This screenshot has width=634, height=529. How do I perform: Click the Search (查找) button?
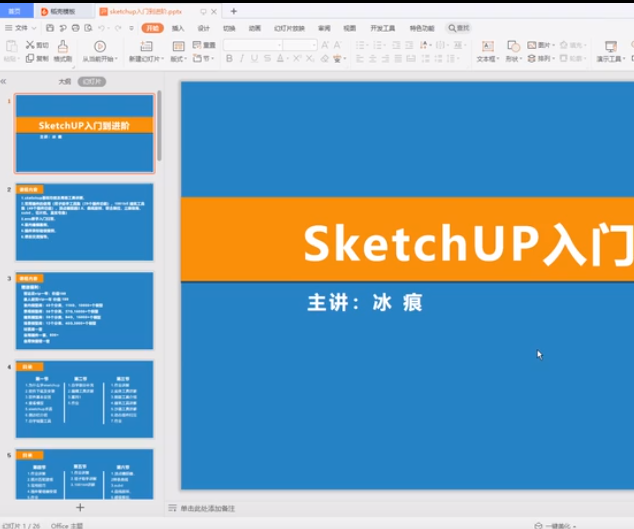(x=459, y=28)
